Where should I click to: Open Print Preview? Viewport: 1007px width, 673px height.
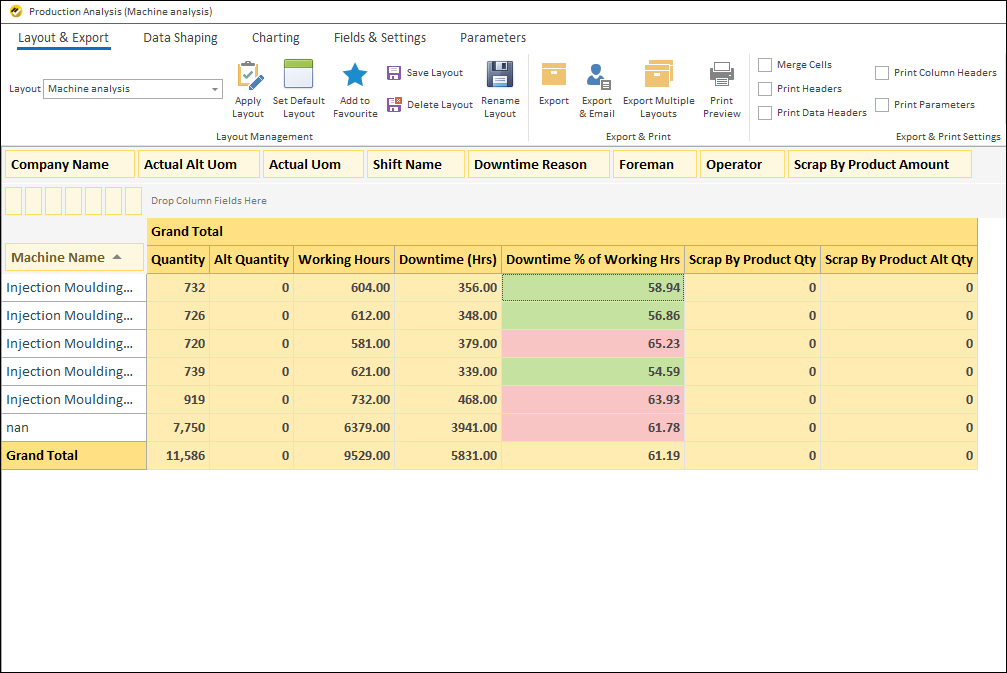pos(721,76)
